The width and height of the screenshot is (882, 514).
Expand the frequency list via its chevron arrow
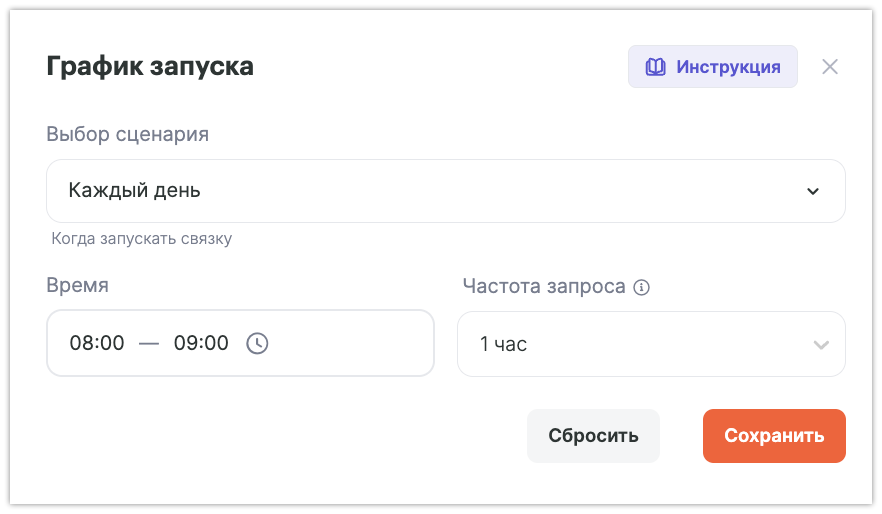821,345
